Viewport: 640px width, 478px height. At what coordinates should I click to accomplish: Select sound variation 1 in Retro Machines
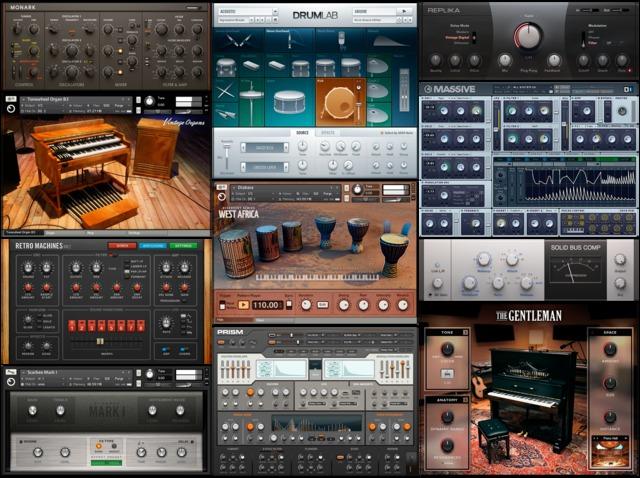click(x=72, y=326)
